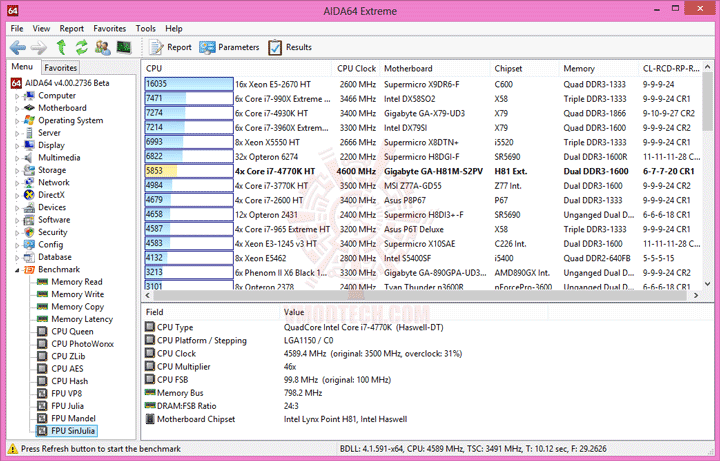Expand the Display tree node
Viewport: 720px width, 461px height.
[x=17, y=146]
